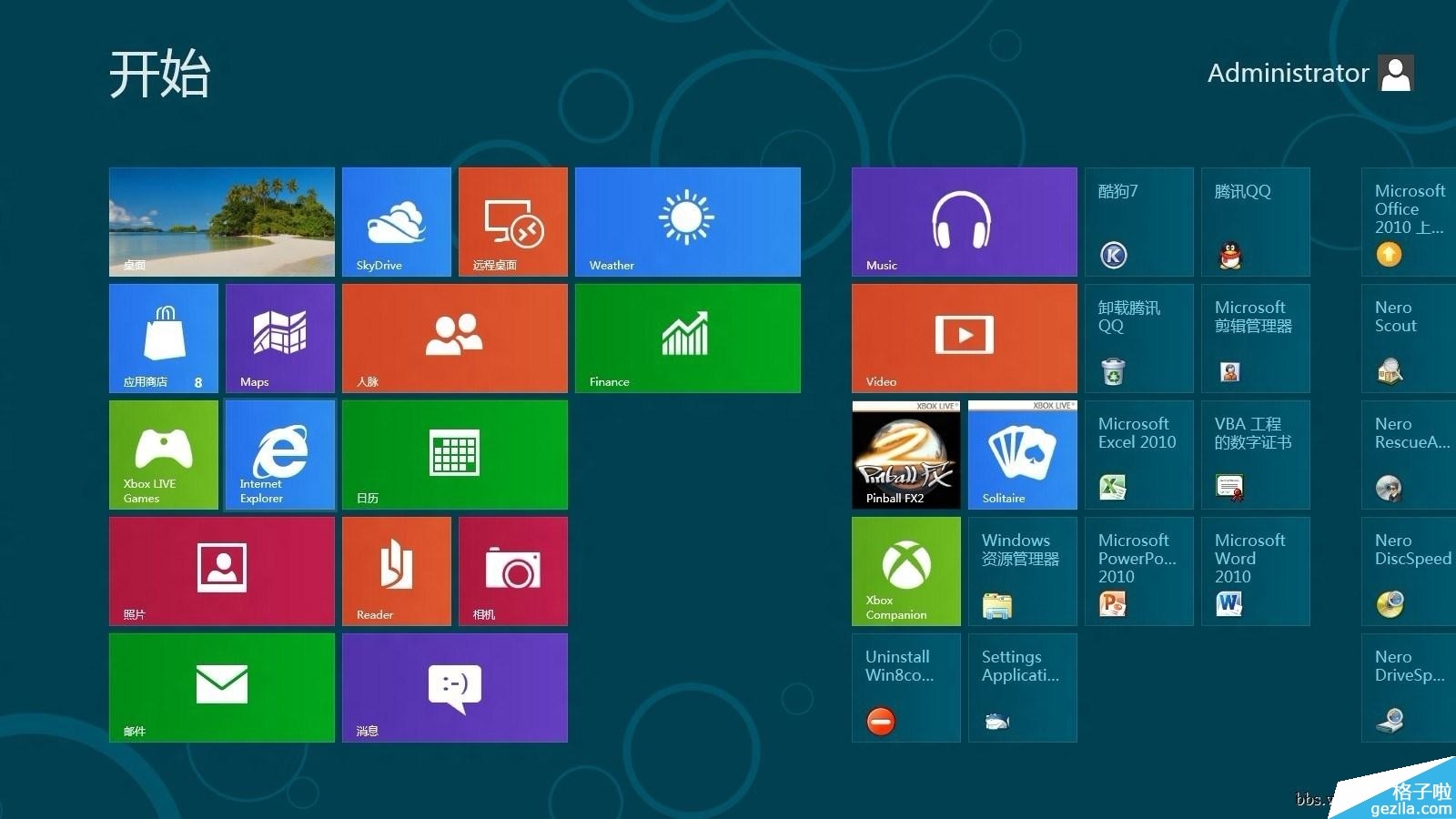1456x819 pixels.
Task: Launch Microsoft Excel 2010 tile
Action: tap(1139, 455)
